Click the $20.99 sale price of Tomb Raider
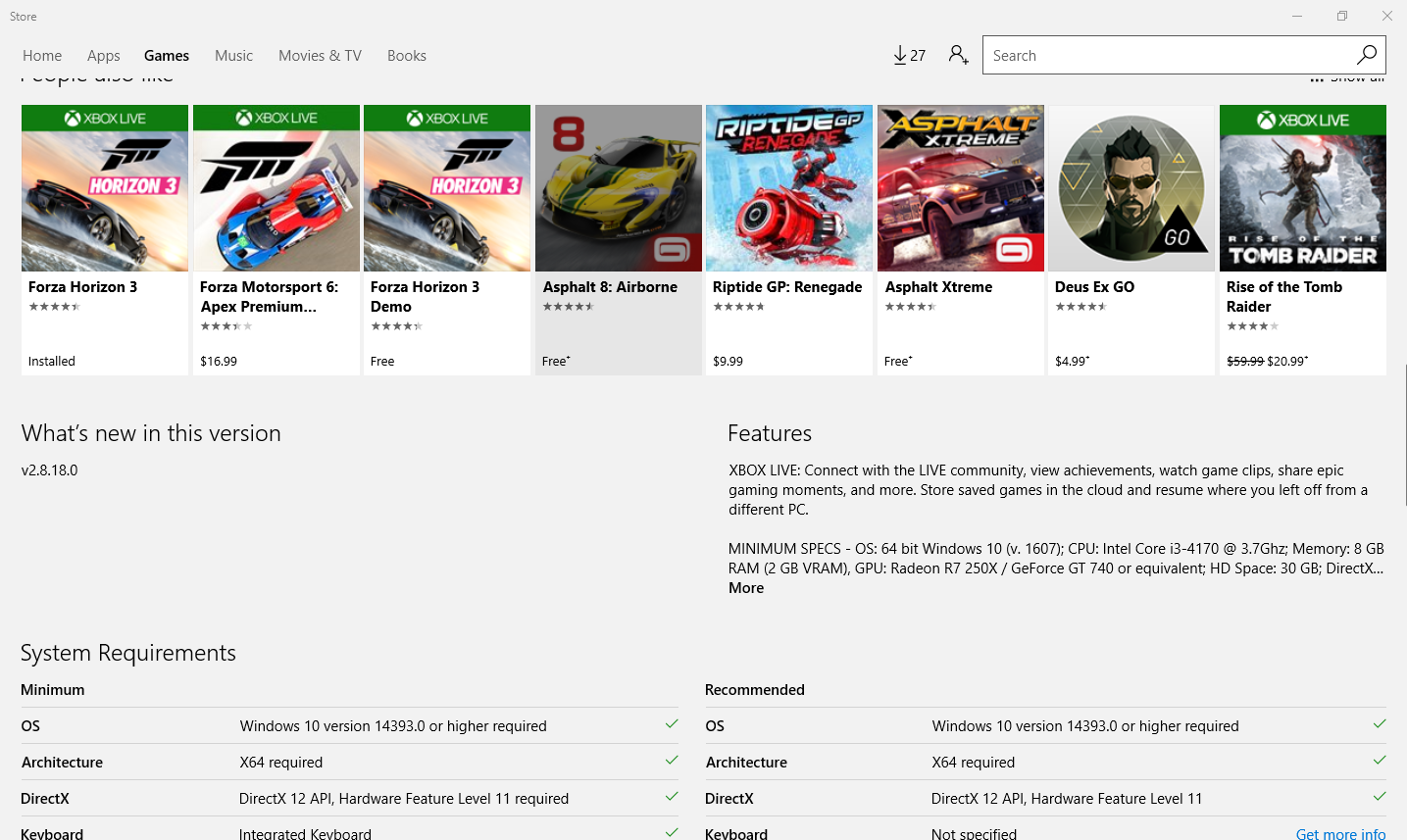Image resolution: width=1407 pixels, height=840 pixels. click(x=1287, y=362)
